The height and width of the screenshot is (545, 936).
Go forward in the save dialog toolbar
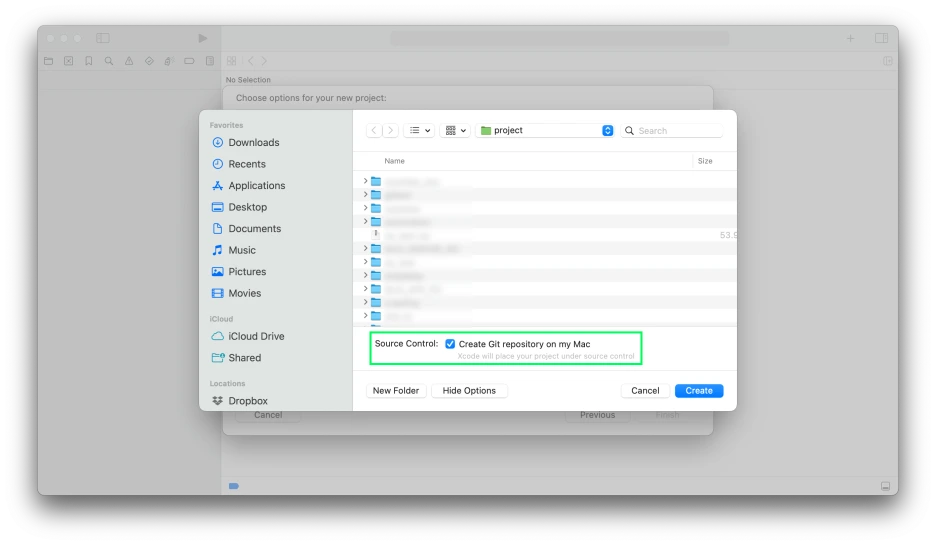point(390,130)
